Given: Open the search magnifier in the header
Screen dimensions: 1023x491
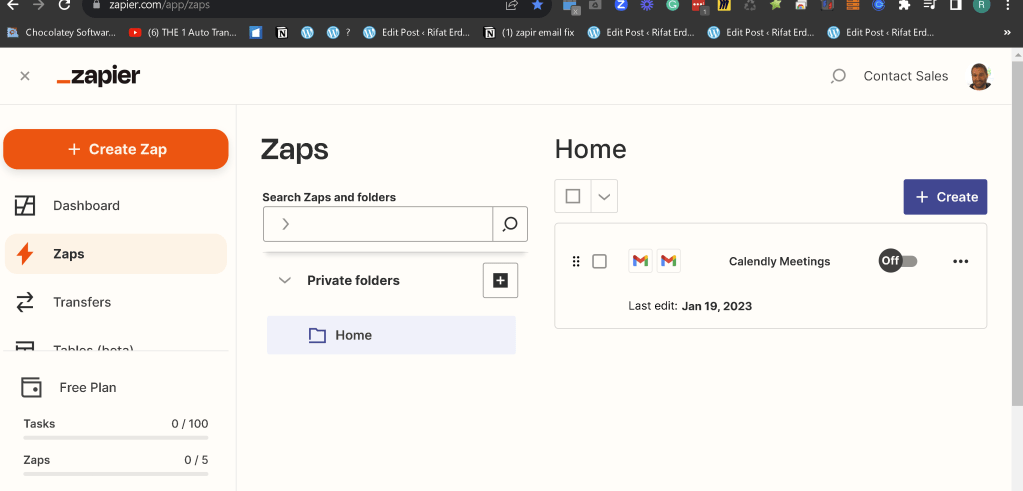Looking at the screenshot, I should (838, 76).
